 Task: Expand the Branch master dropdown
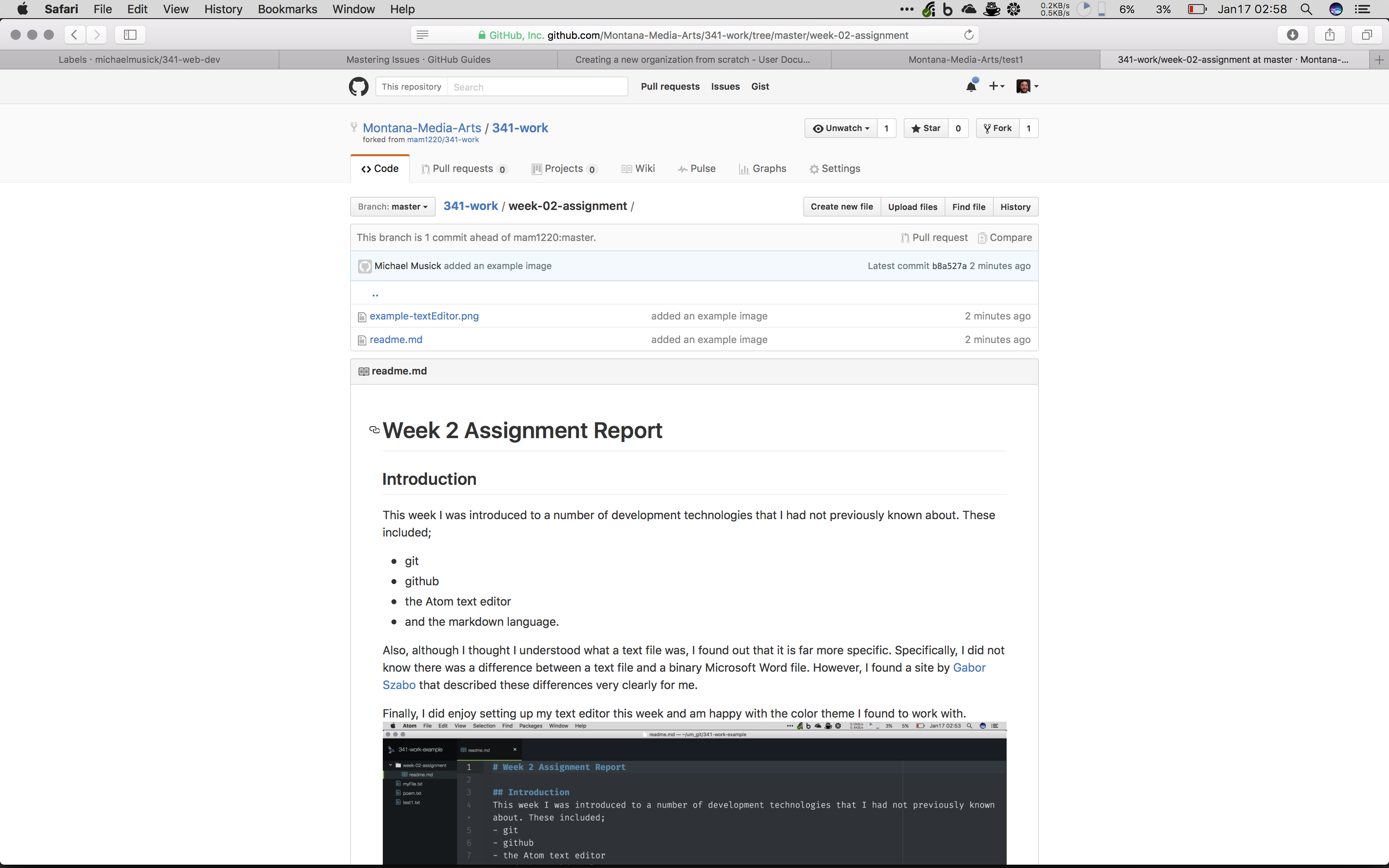pyautogui.click(x=393, y=207)
